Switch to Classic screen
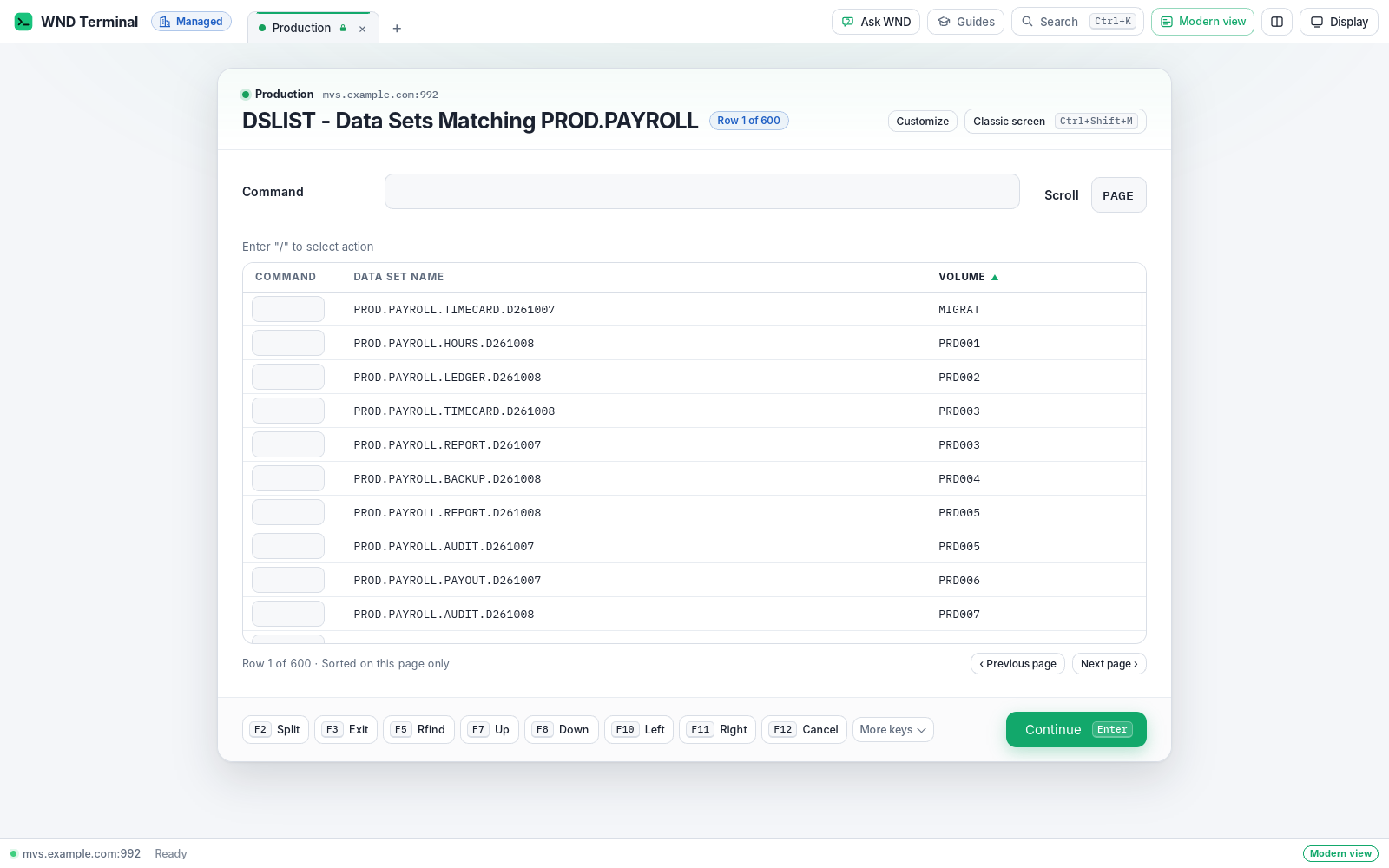Image resolution: width=1389 pixels, height=868 pixels. 1055,122
